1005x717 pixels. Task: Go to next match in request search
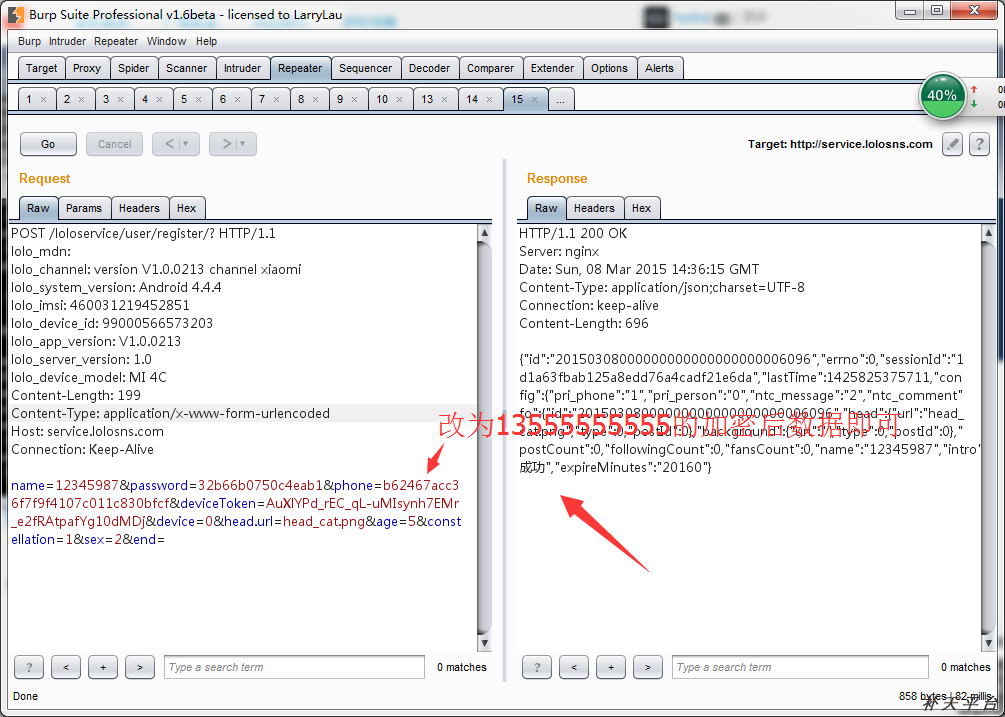pos(140,667)
